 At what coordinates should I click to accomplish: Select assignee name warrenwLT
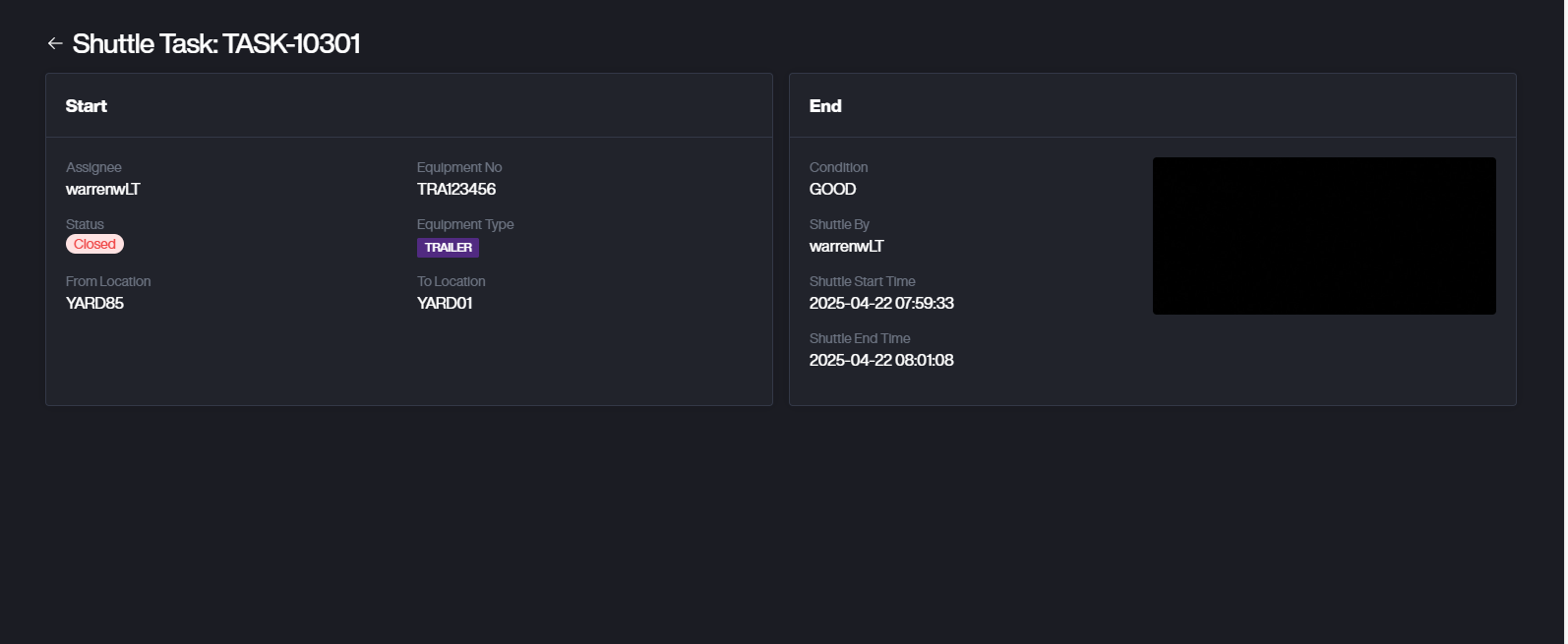click(103, 189)
